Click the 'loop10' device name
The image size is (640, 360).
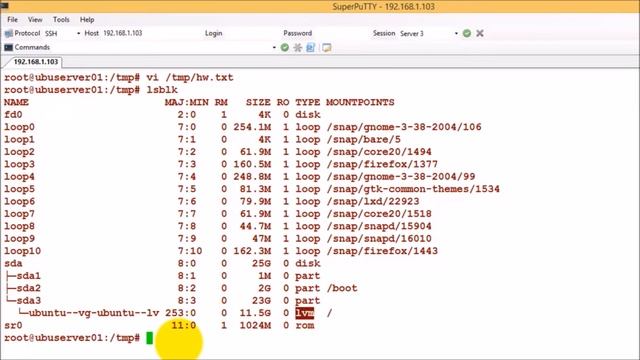tap(22, 251)
